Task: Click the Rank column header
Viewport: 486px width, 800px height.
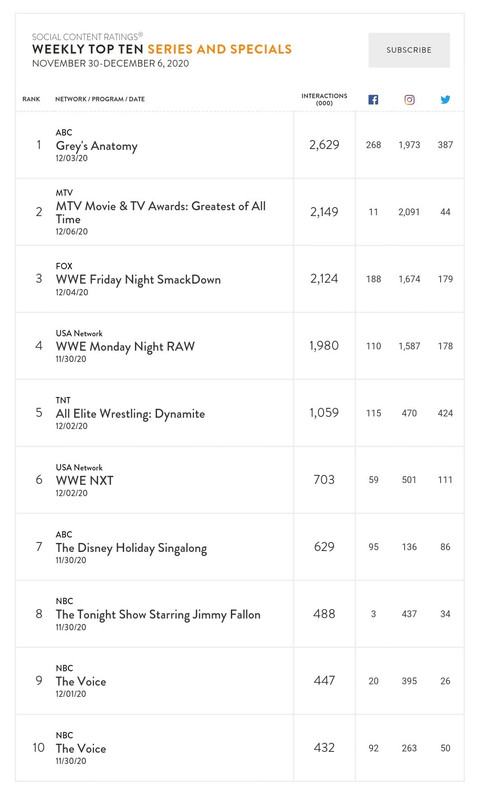Action: tap(31, 99)
